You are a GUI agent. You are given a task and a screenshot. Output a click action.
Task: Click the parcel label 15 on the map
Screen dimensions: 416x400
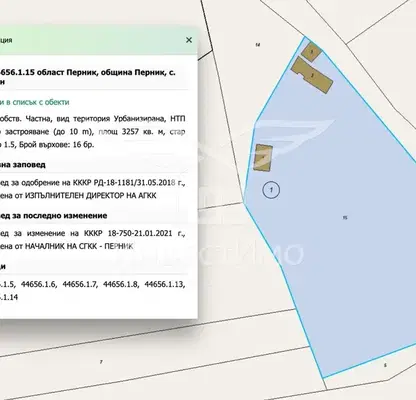(345, 218)
